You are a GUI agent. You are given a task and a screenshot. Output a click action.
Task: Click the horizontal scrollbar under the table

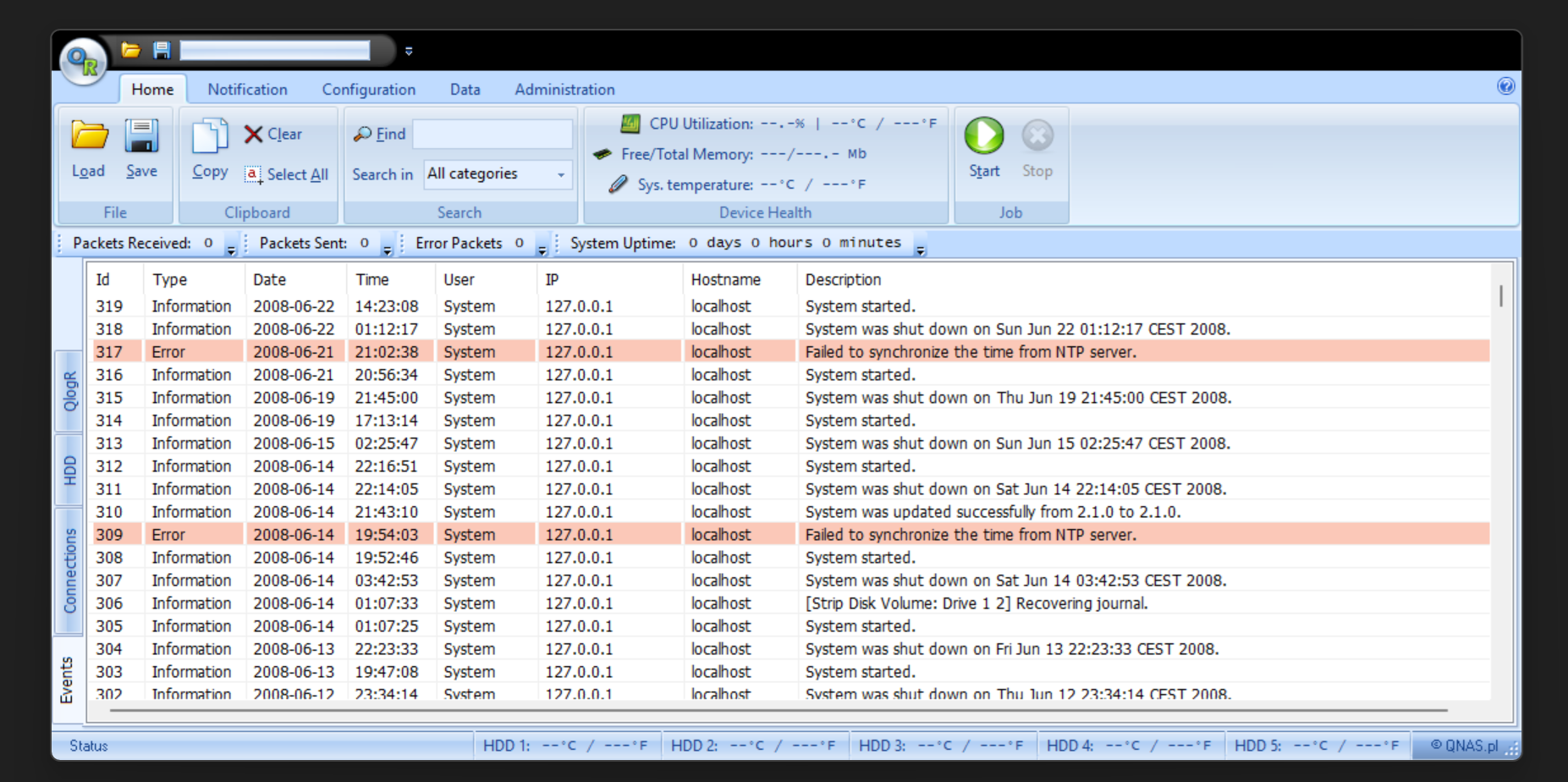(x=778, y=711)
